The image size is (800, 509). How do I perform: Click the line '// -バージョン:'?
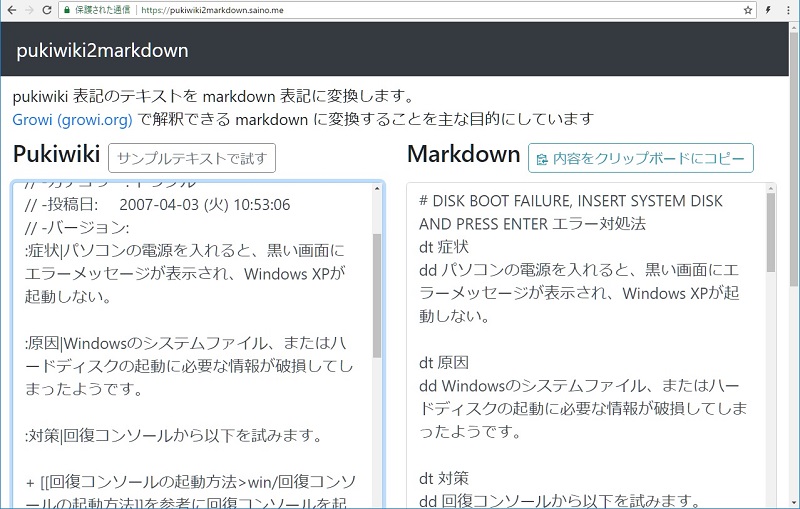77,227
